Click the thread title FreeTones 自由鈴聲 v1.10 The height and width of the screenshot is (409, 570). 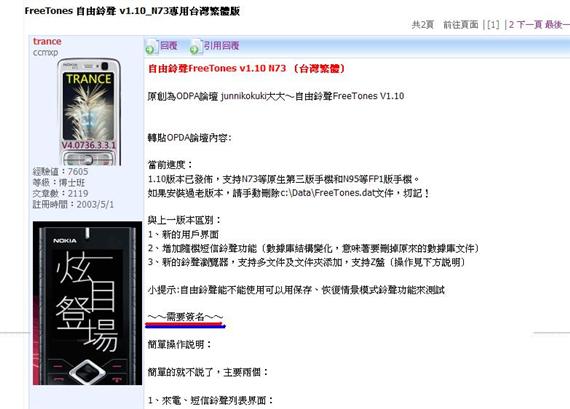pyautogui.click(x=132, y=11)
